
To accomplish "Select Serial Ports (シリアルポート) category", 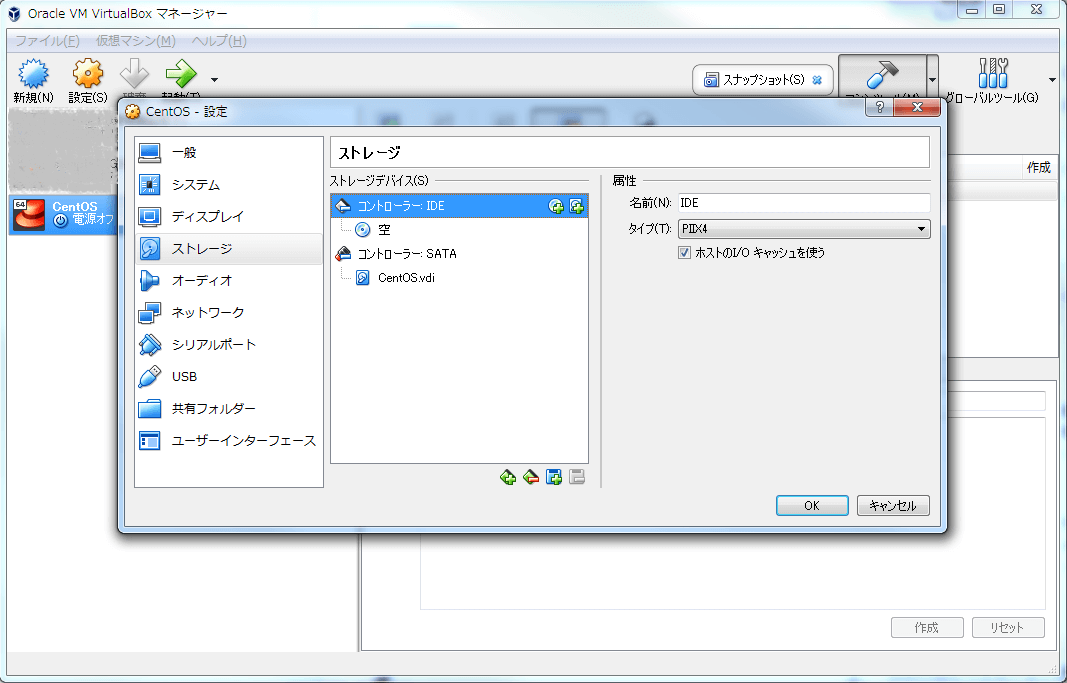I will (229, 344).
